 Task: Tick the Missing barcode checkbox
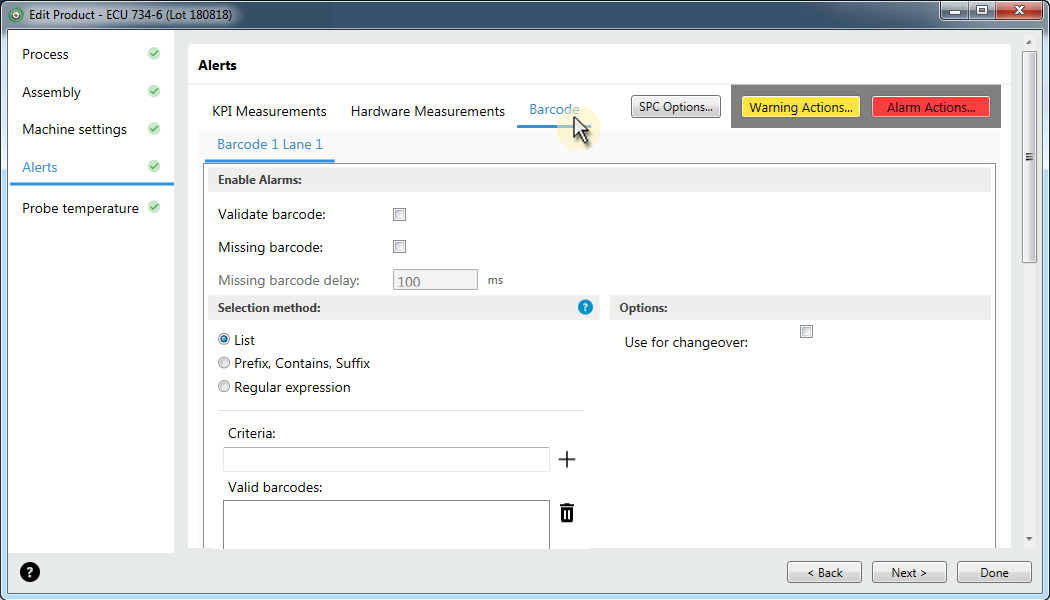point(400,246)
